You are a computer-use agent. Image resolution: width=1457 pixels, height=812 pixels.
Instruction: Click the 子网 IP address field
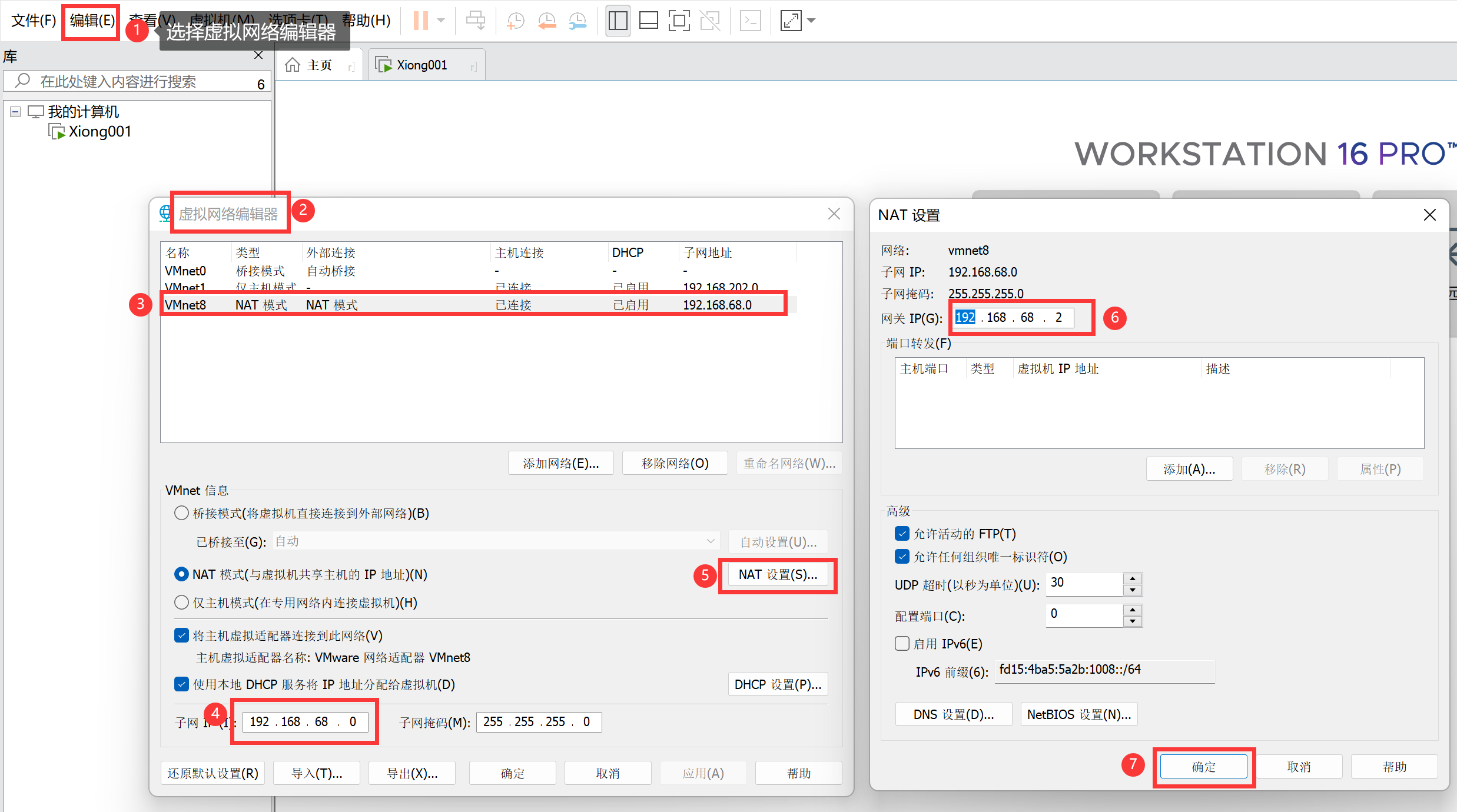pyautogui.click(x=305, y=722)
